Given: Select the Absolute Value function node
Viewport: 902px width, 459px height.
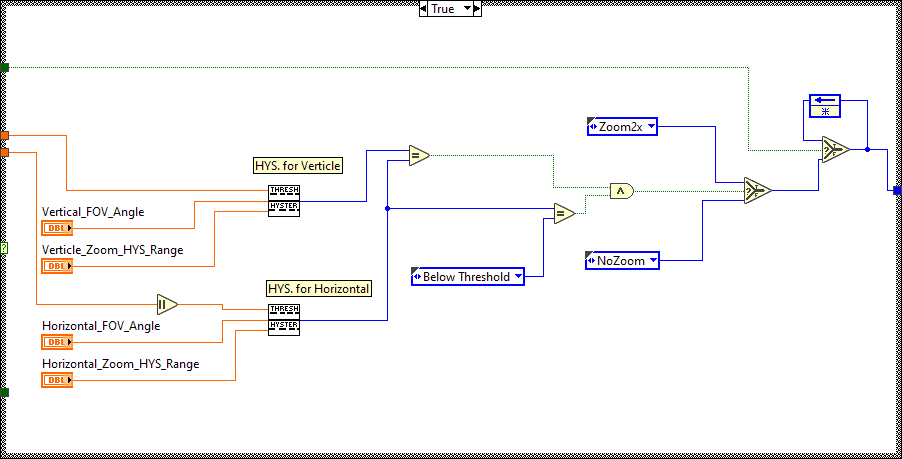Looking at the screenshot, I should (x=166, y=304).
